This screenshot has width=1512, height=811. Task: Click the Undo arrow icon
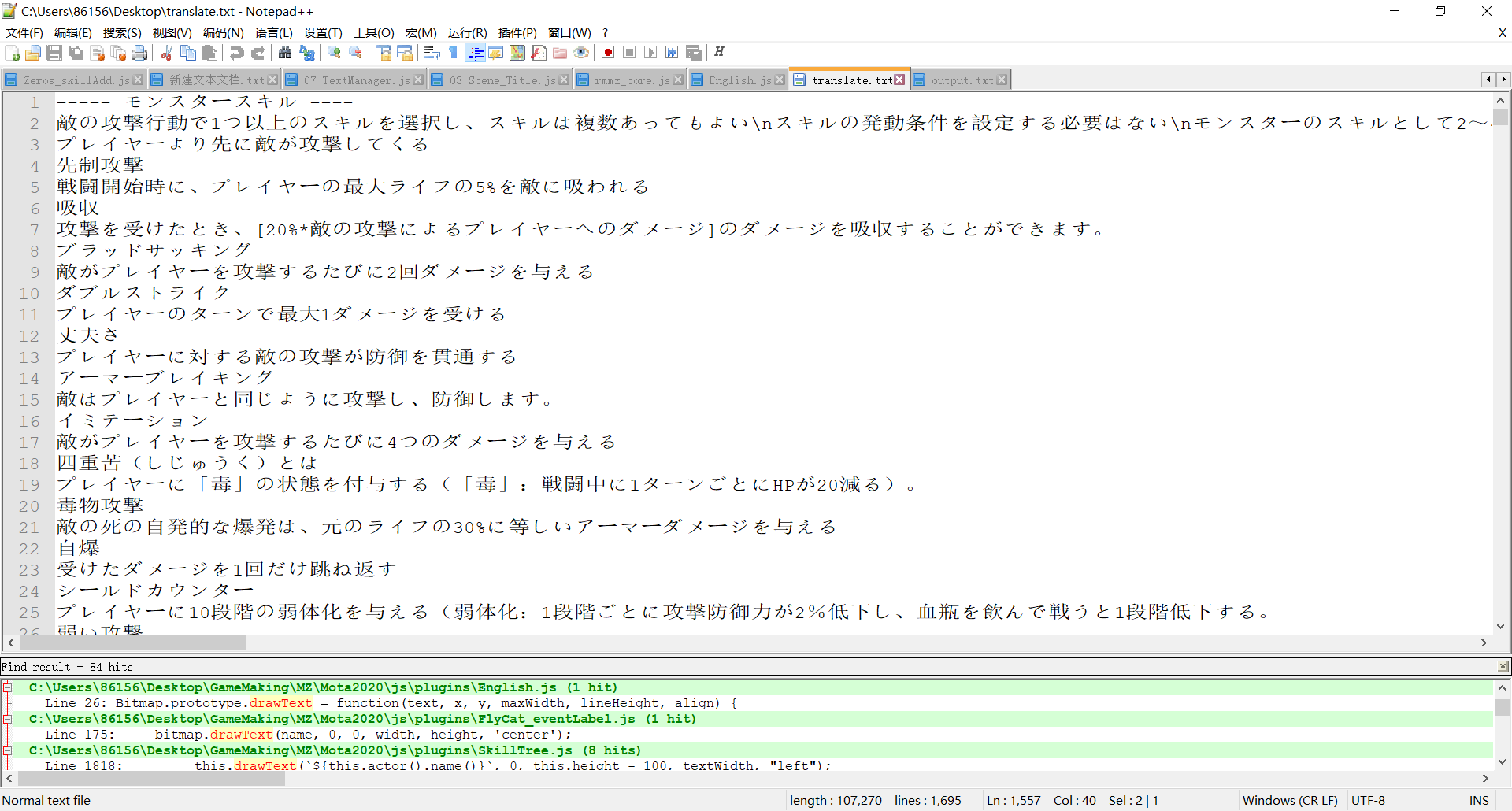coord(236,53)
